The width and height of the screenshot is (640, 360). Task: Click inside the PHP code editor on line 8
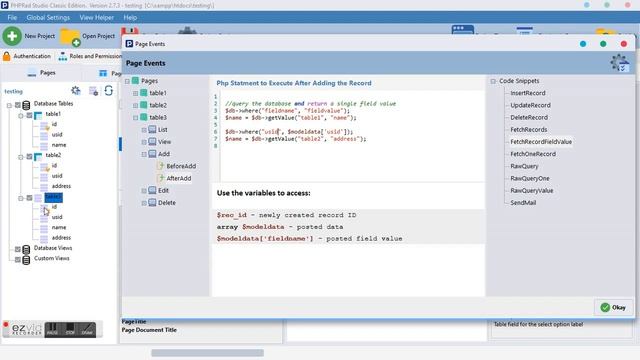pyautogui.click(x=351, y=146)
